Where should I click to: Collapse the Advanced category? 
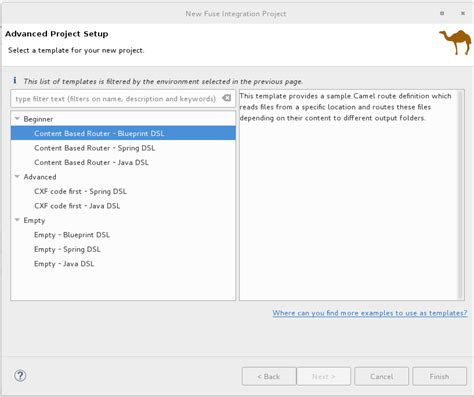17,177
